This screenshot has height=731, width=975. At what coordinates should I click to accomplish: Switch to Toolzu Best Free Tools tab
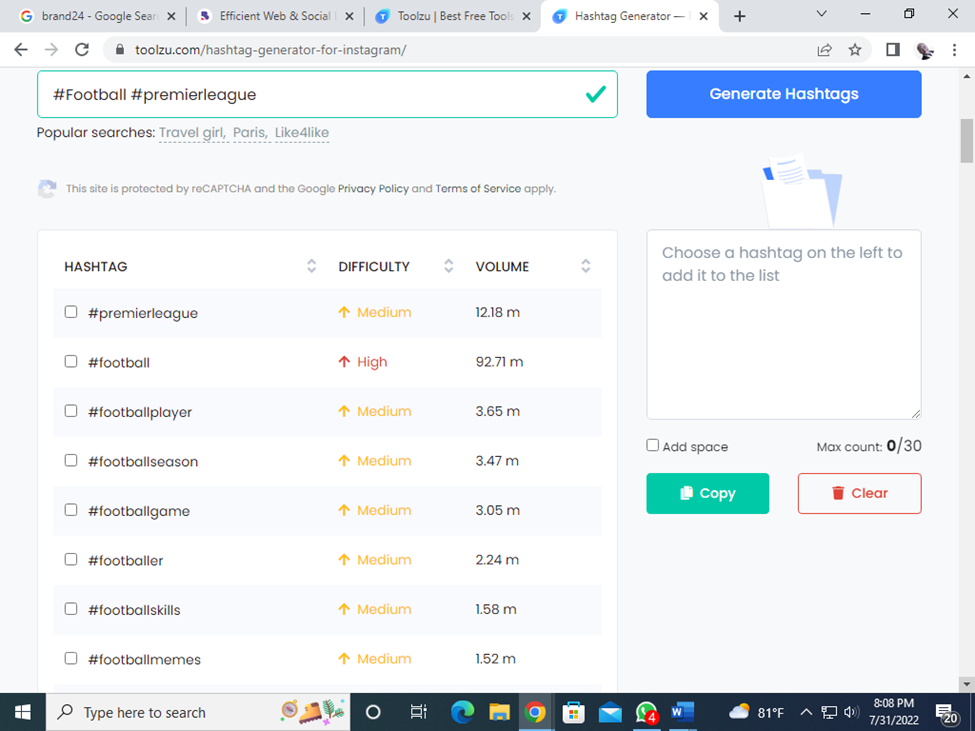(x=453, y=16)
